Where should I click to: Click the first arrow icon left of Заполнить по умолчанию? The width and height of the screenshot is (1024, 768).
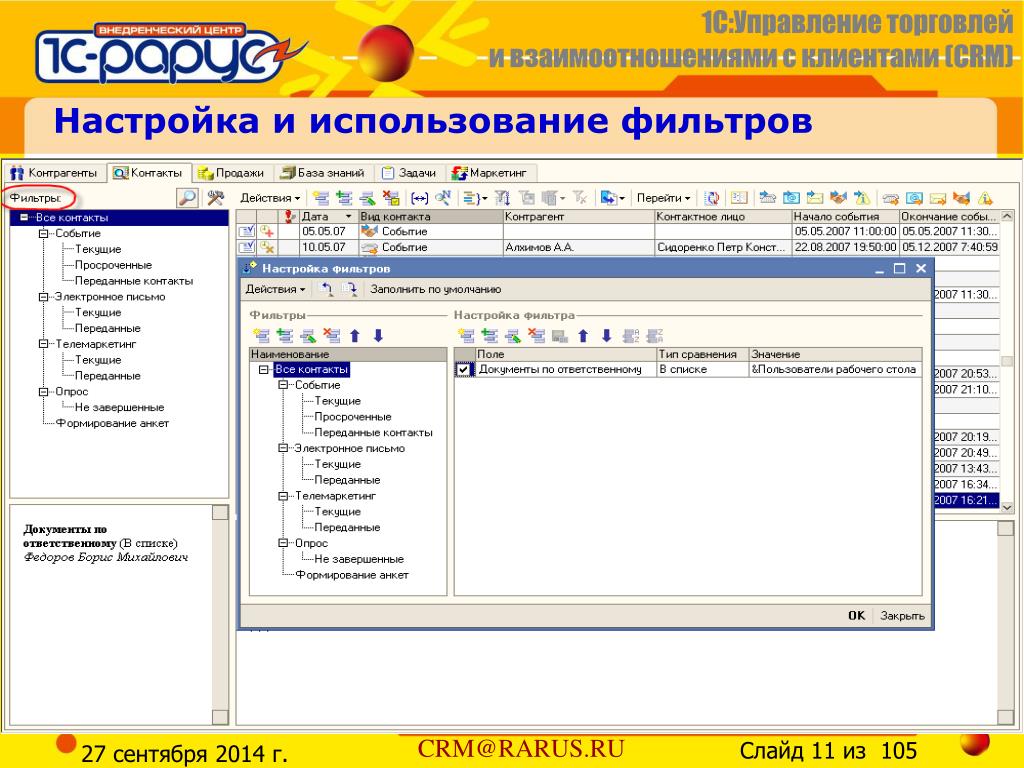[x=325, y=289]
